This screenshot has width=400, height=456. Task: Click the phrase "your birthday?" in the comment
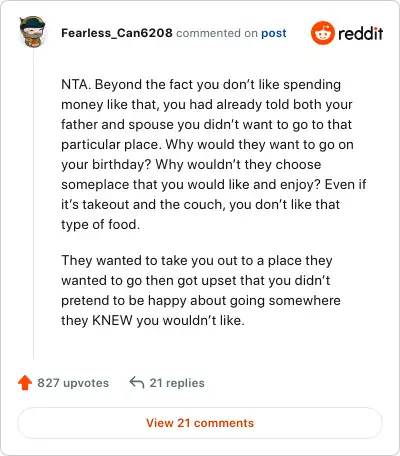[x=106, y=165]
